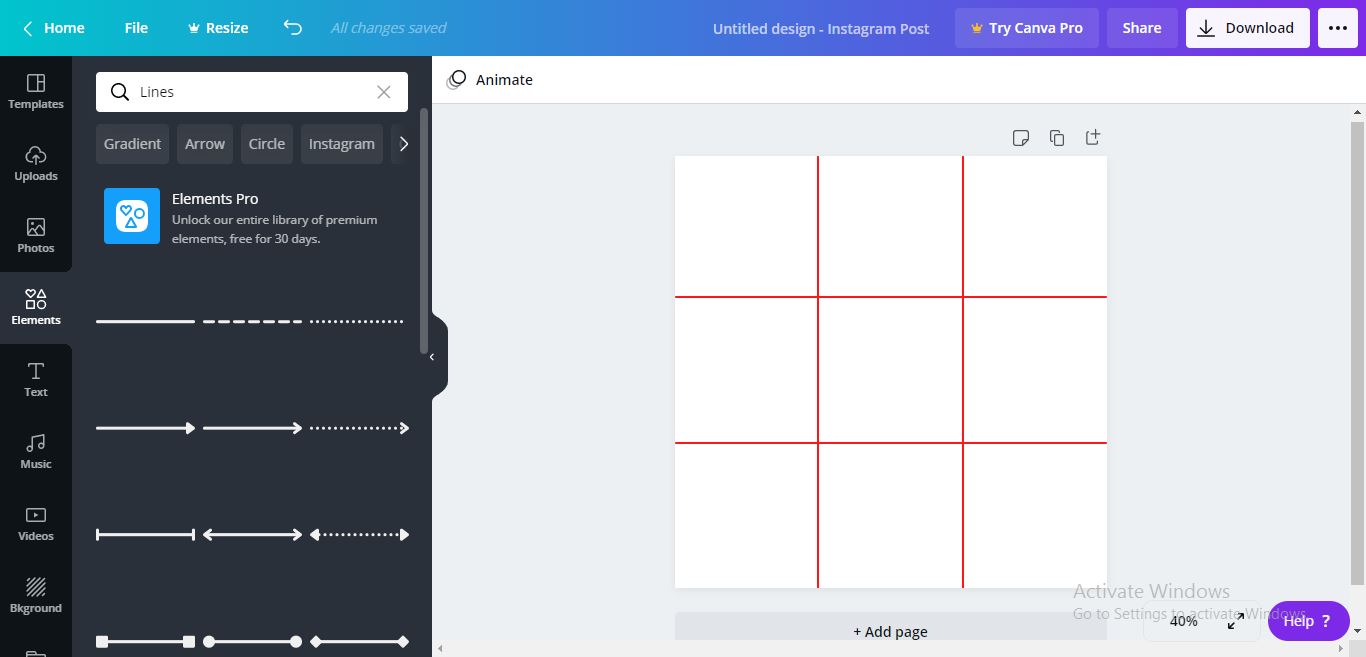Open the Background panel
Screen dimensions: 1366x657
[x=36, y=594]
